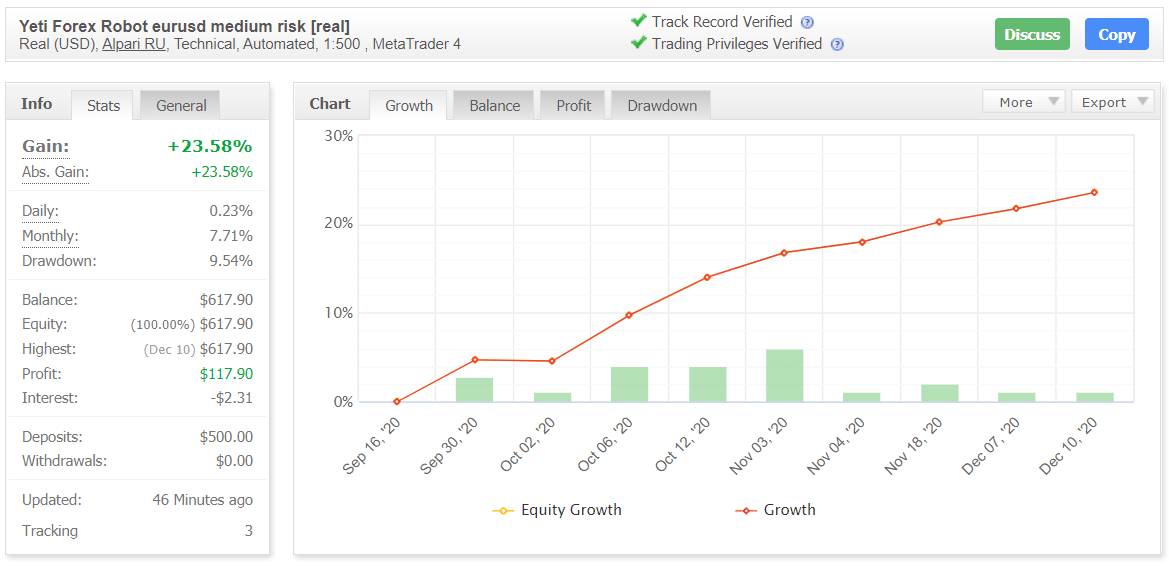Click the green Discuss button
This screenshot has width=1169, height=566.
1032,34
